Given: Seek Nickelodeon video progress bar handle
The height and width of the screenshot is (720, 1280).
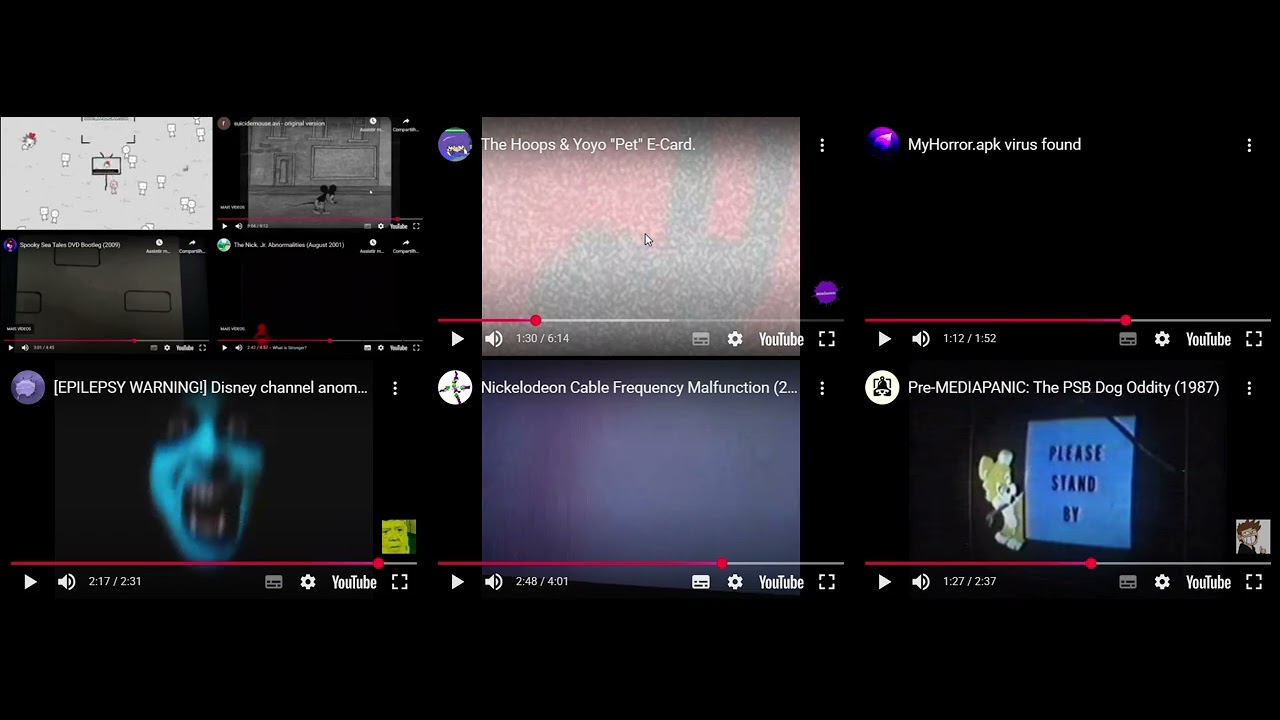Looking at the screenshot, I should [x=722, y=563].
